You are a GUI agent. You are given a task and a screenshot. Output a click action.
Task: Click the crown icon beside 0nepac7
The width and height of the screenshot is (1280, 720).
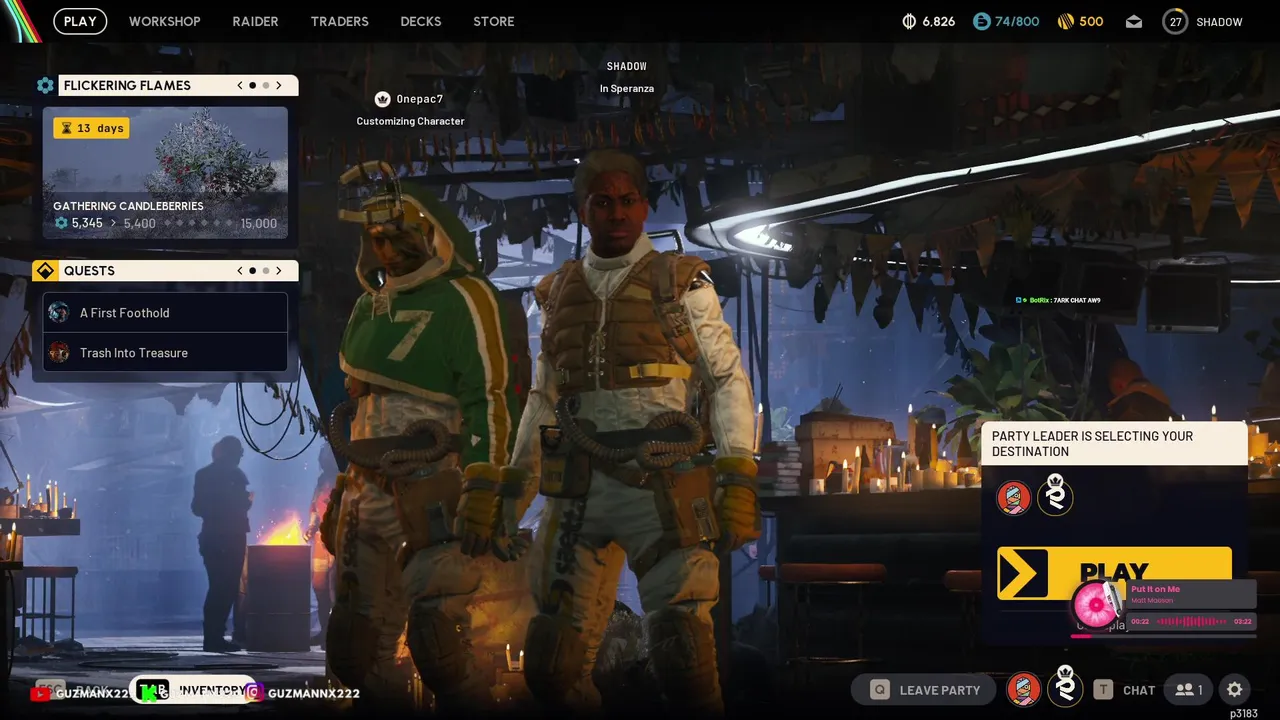coord(382,99)
